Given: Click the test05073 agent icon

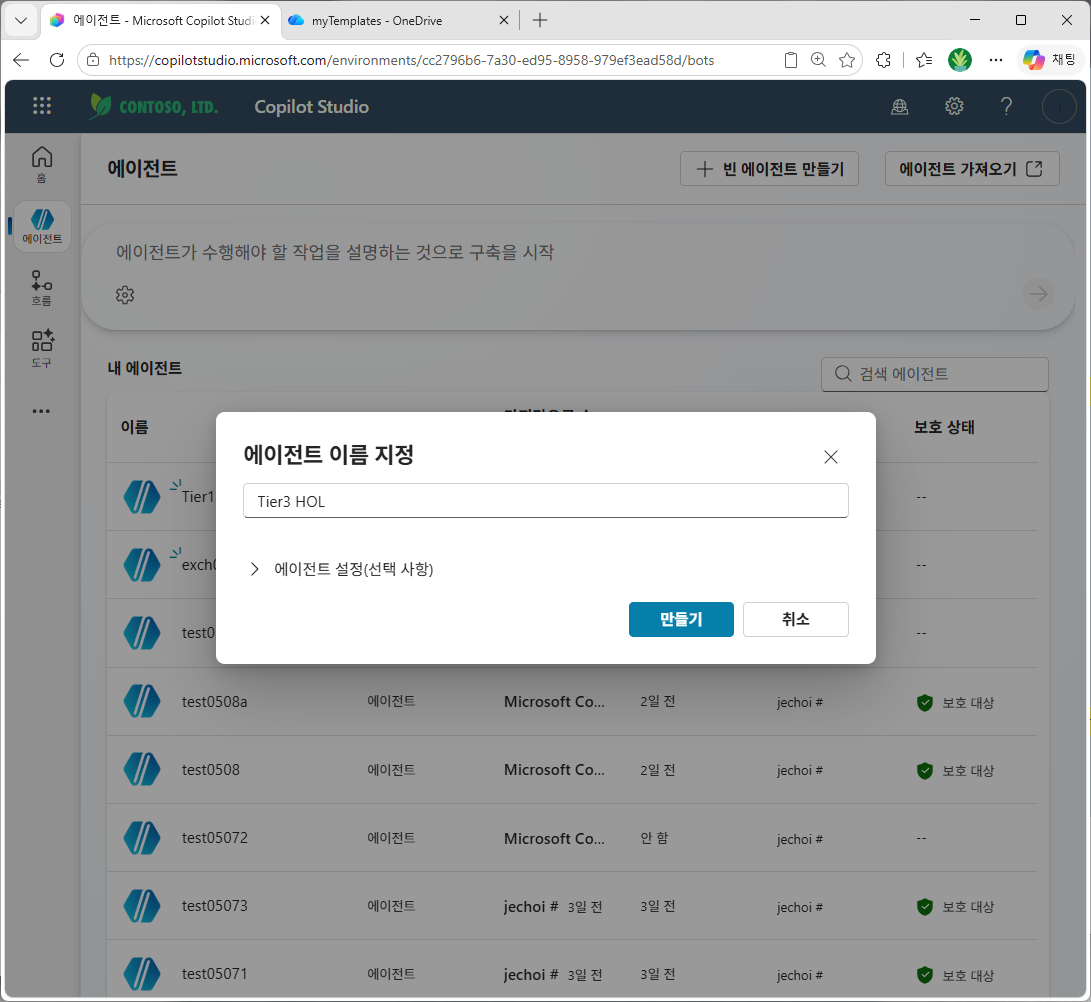Looking at the screenshot, I should 142,906.
